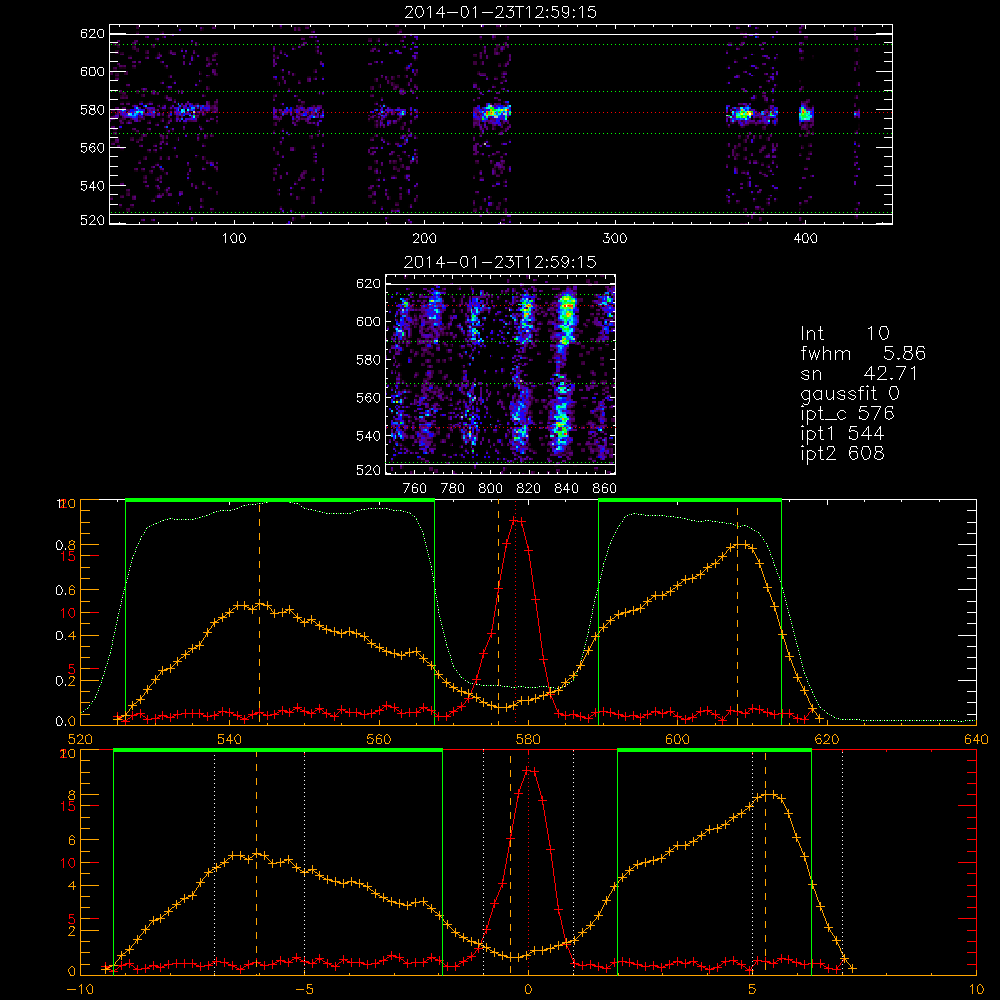Click the '780' x-axis label of middle image
Screen dimensions: 1000x1000
click(x=453, y=489)
